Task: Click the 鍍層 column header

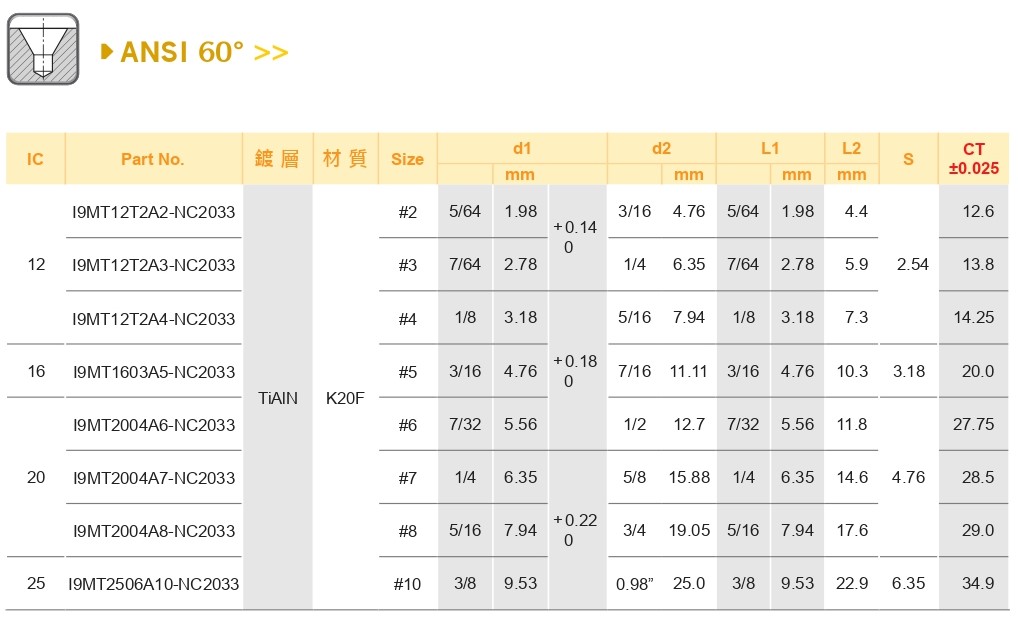Action: pyautogui.click(x=277, y=159)
